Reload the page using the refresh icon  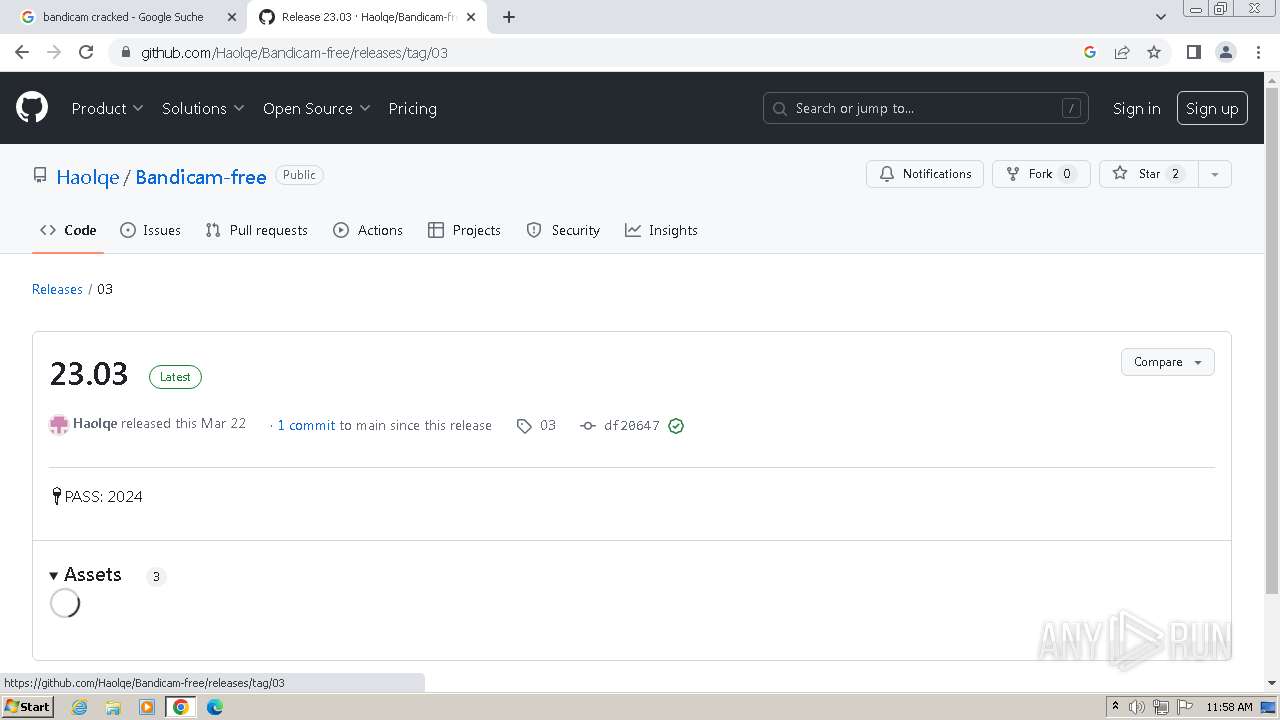[86, 52]
